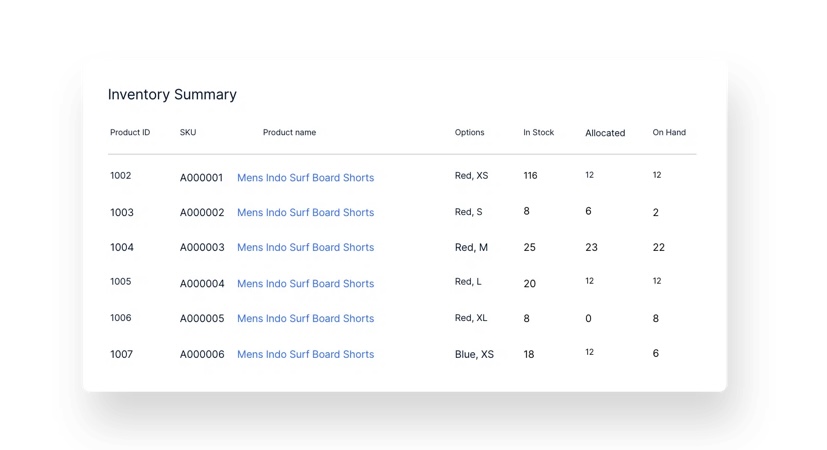Click On Hand value 2 in row 1003
827x450 pixels.
point(656,213)
